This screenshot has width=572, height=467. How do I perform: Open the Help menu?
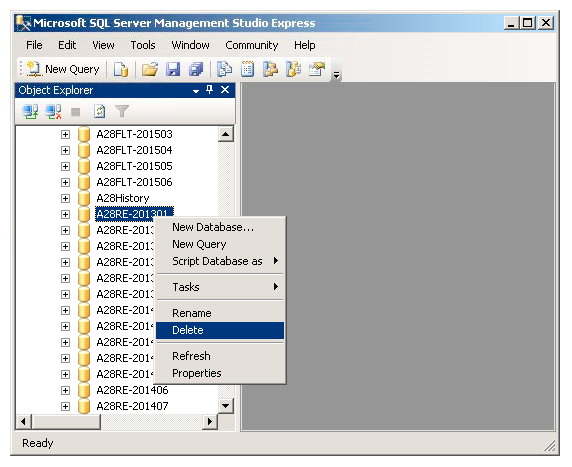click(x=305, y=45)
